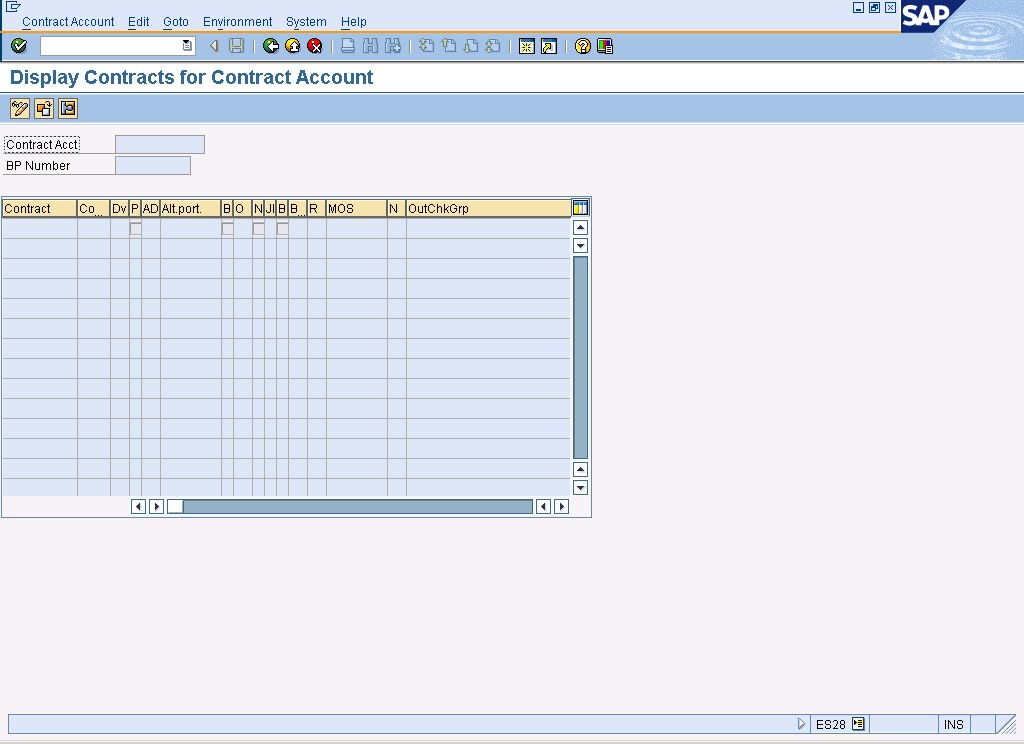1024x744 pixels.
Task: Click the Print icon
Action: (346, 45)
